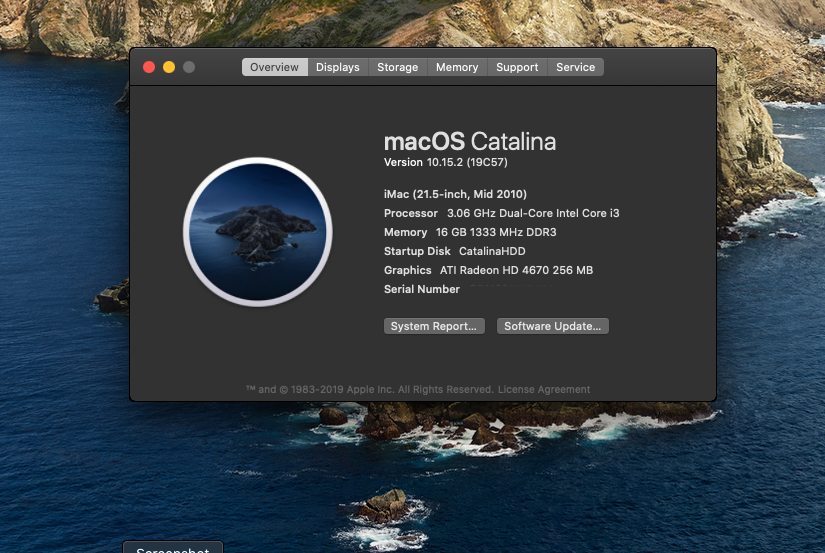The image size is (825, 553).
Task: Click the ATI Radeon HD 4670 256 MB value
Action: [x=517, y=270]
